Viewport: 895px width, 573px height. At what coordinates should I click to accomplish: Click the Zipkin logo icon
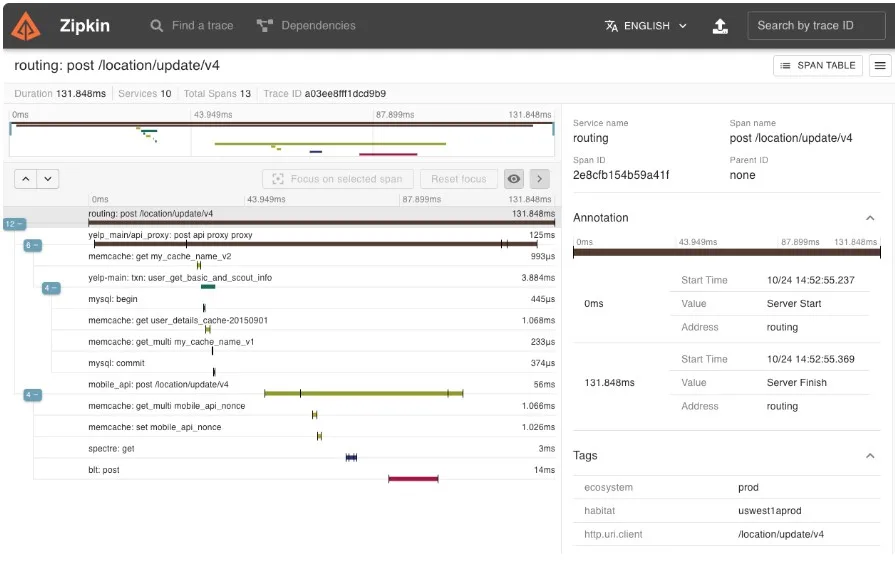(x=26, y=26)
